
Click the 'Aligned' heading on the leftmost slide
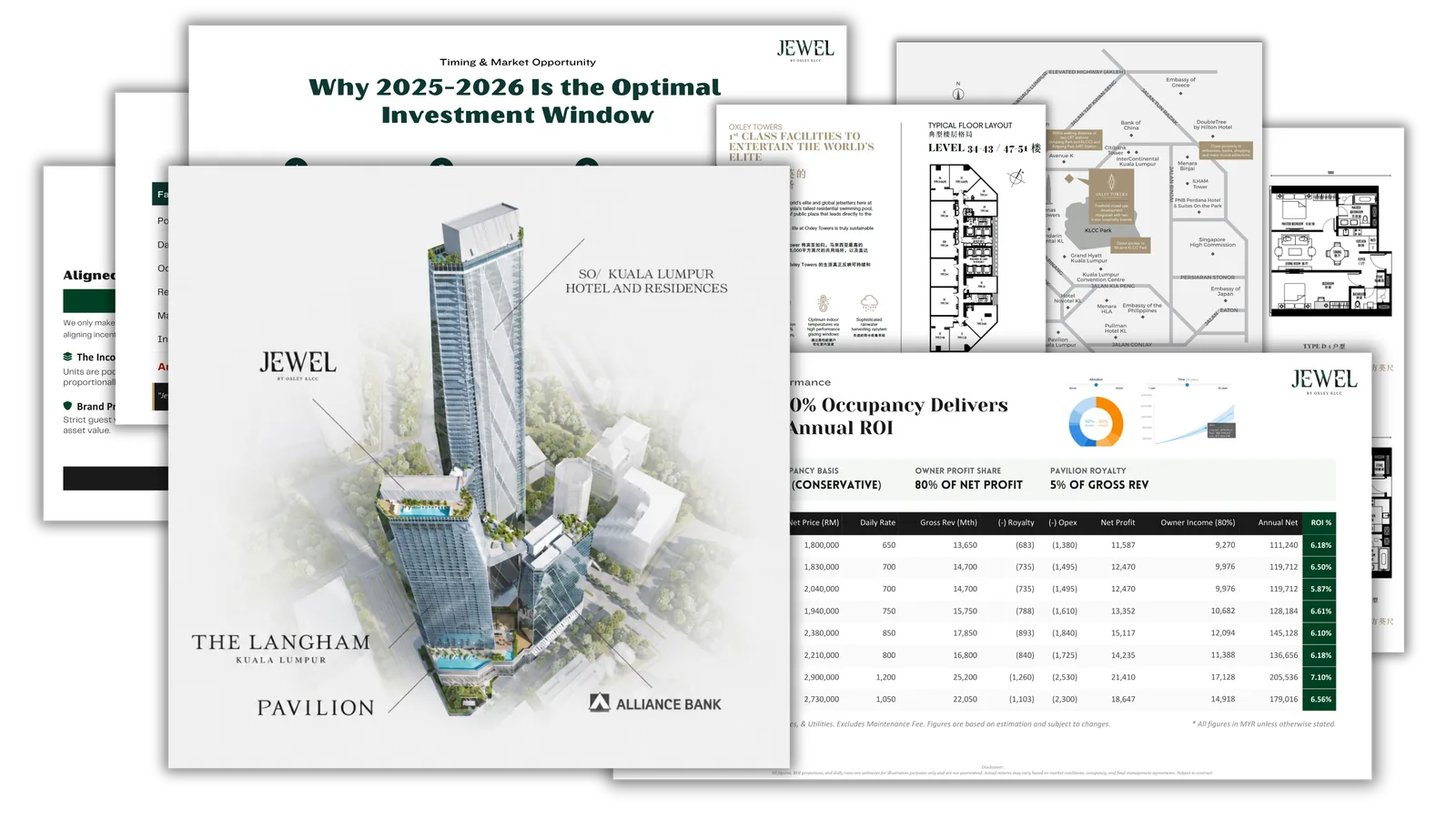[89, 276]
